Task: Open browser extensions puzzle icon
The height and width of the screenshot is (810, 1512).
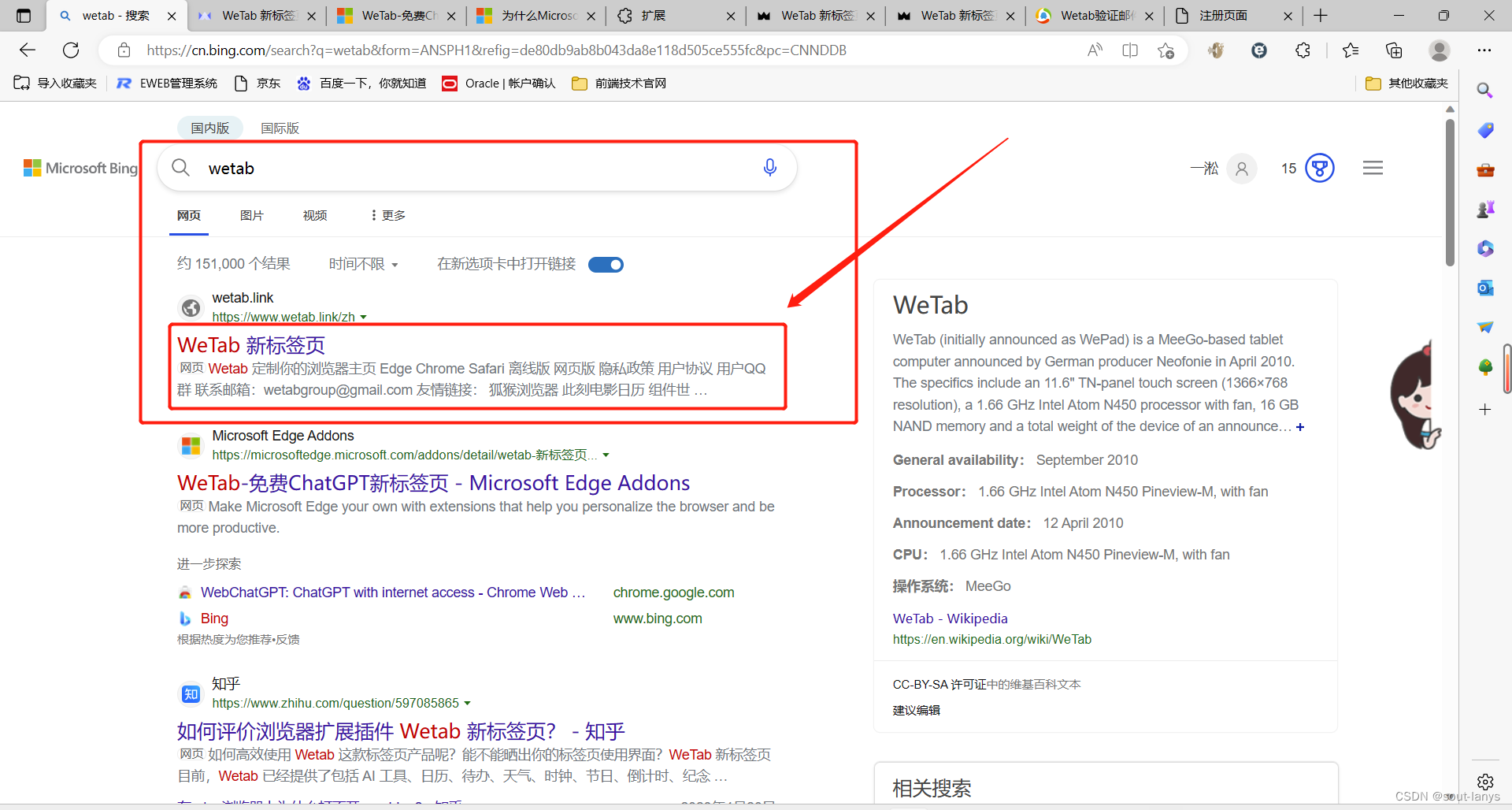Action: click(x=1303, y=50)
